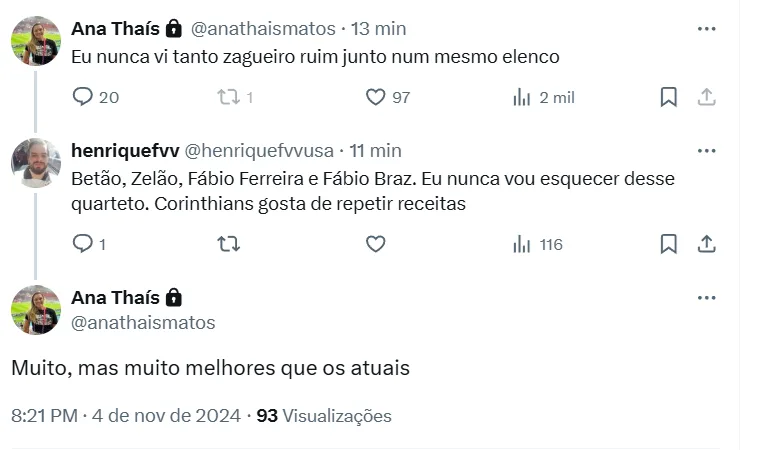Click henriquefvv's profile avatar
757x450 pixels.
pyautogui.click(x=36, y=163)
